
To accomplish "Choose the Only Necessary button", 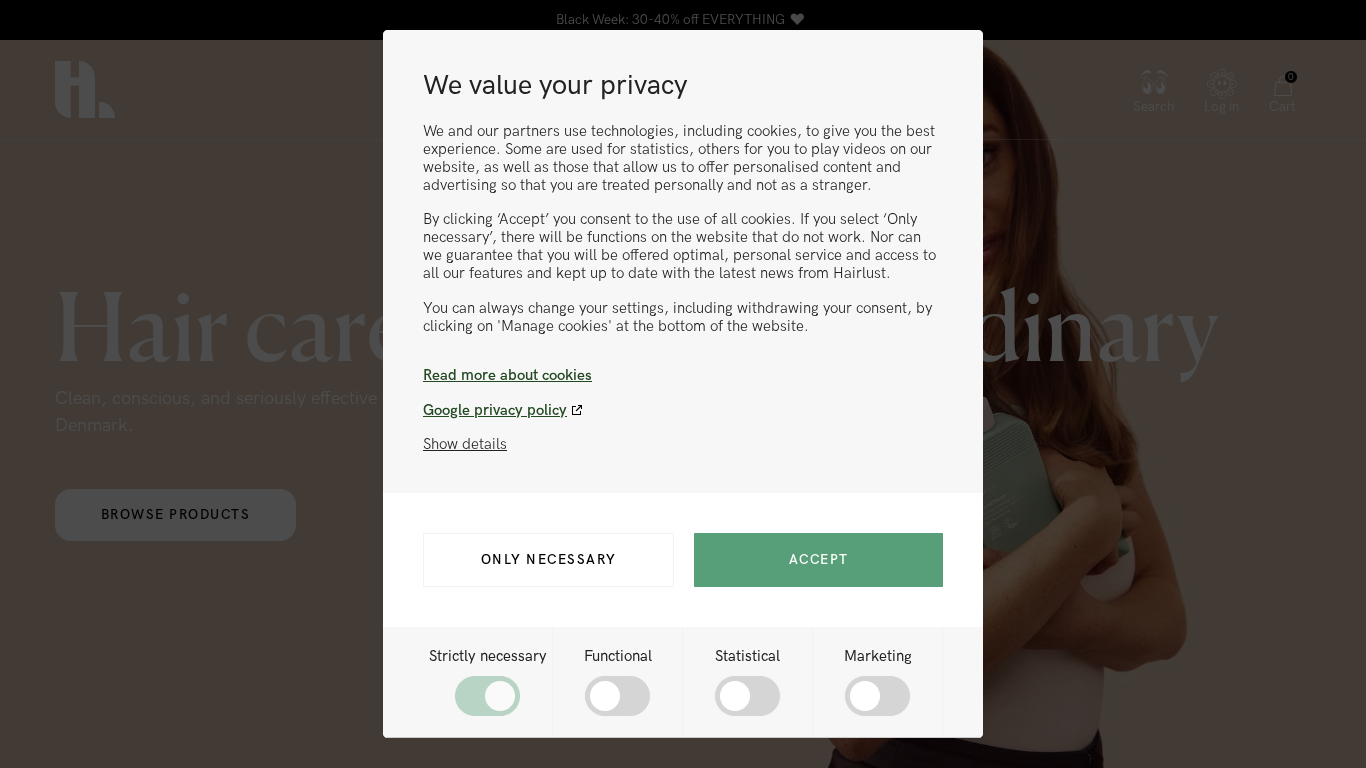I will tap(548, 560).
